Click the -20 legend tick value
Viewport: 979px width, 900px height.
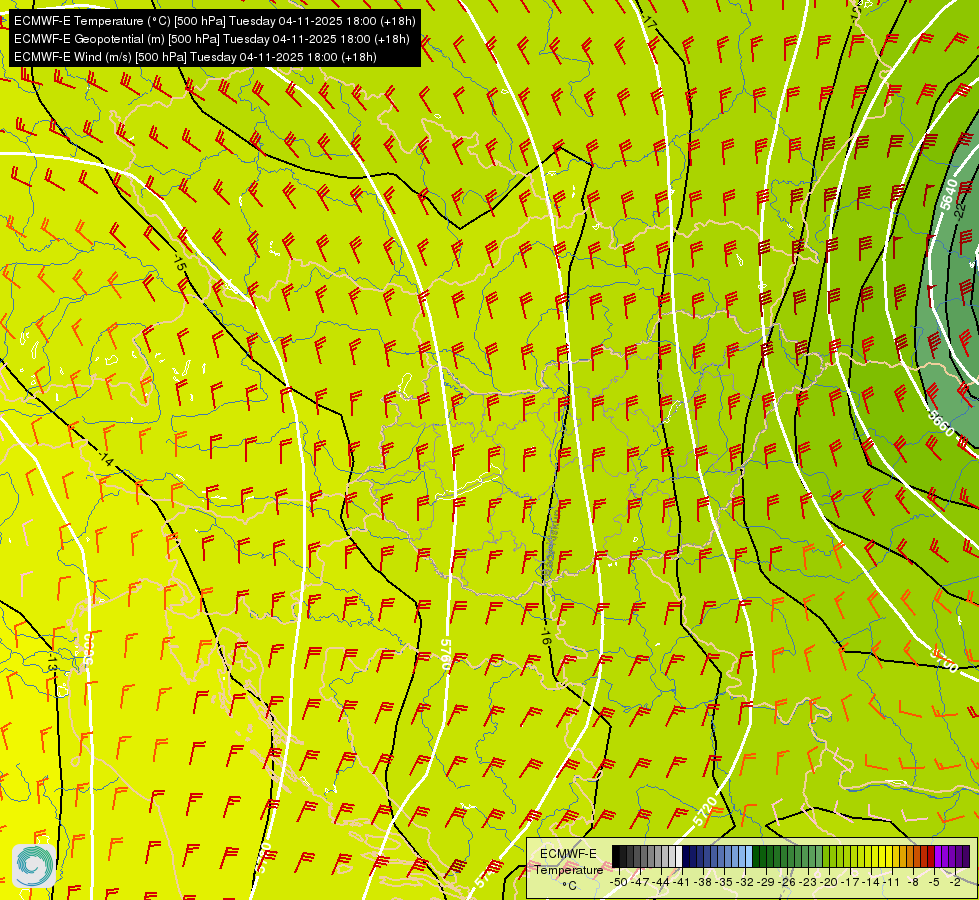tap(829, 883)
